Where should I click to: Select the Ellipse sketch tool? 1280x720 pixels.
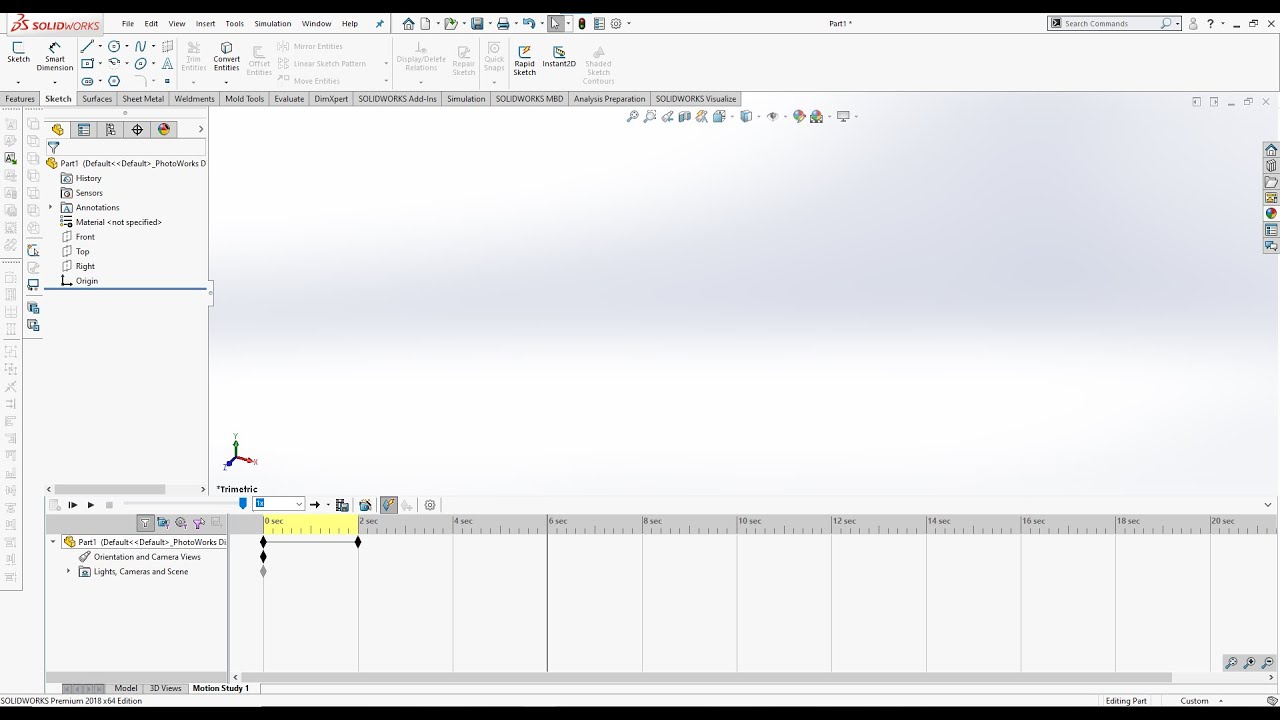tap(140, 63)
